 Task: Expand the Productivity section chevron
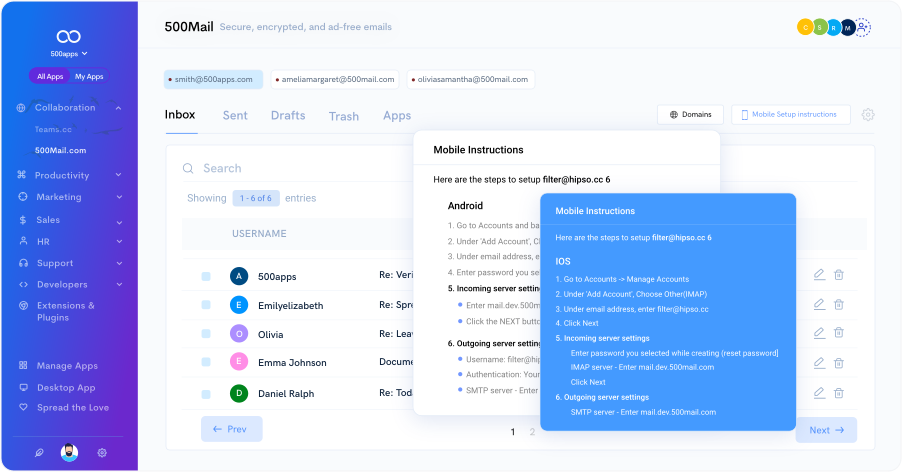[x=119, y=175]
